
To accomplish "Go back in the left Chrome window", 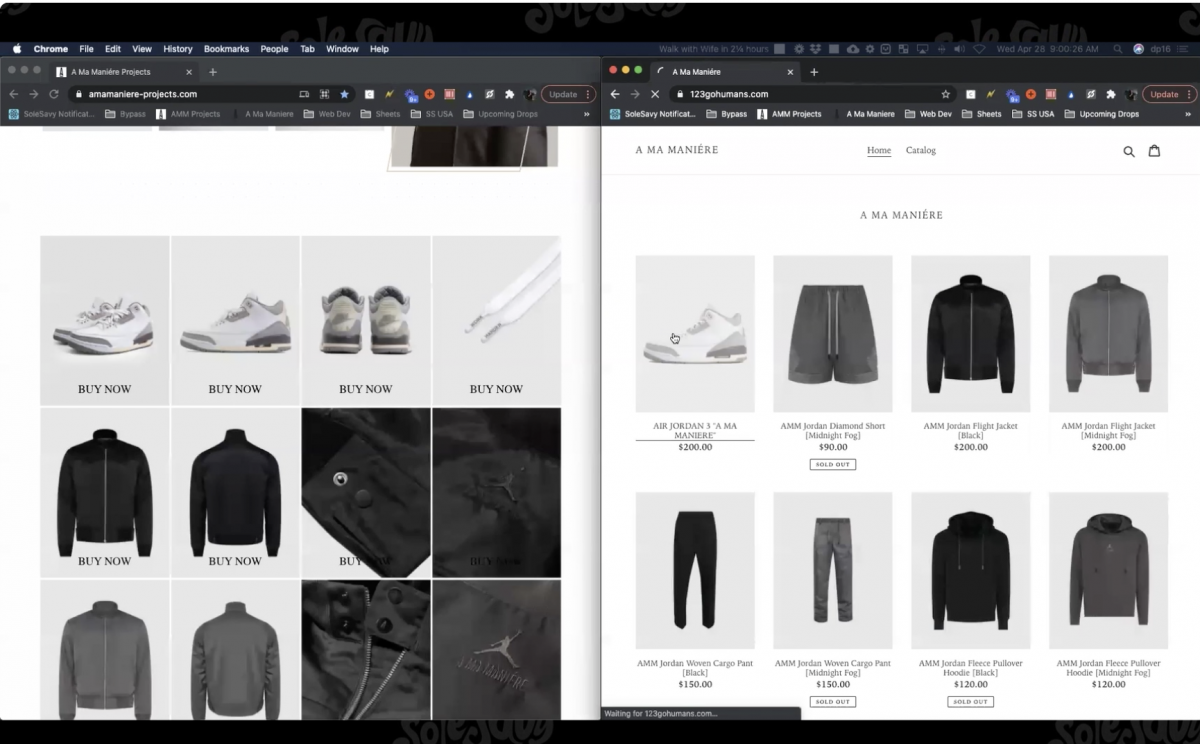I will pos(14,94).
